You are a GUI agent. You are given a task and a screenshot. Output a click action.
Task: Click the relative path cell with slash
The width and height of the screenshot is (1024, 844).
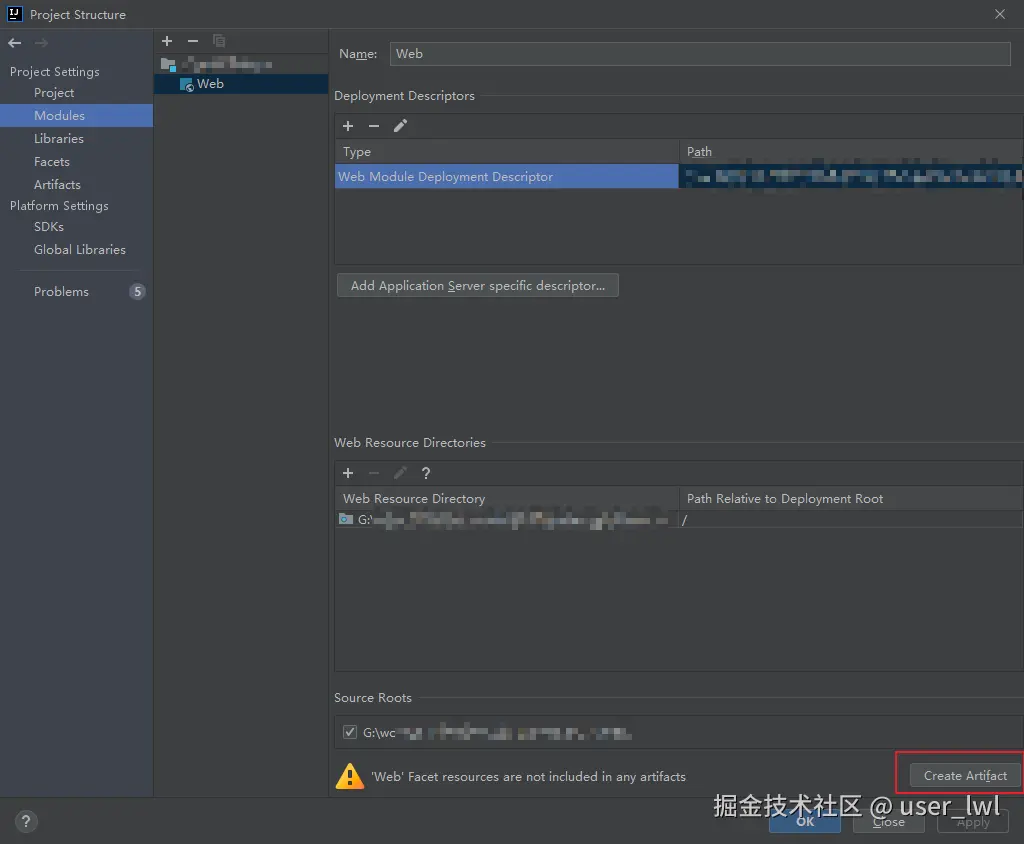(851, 520)
